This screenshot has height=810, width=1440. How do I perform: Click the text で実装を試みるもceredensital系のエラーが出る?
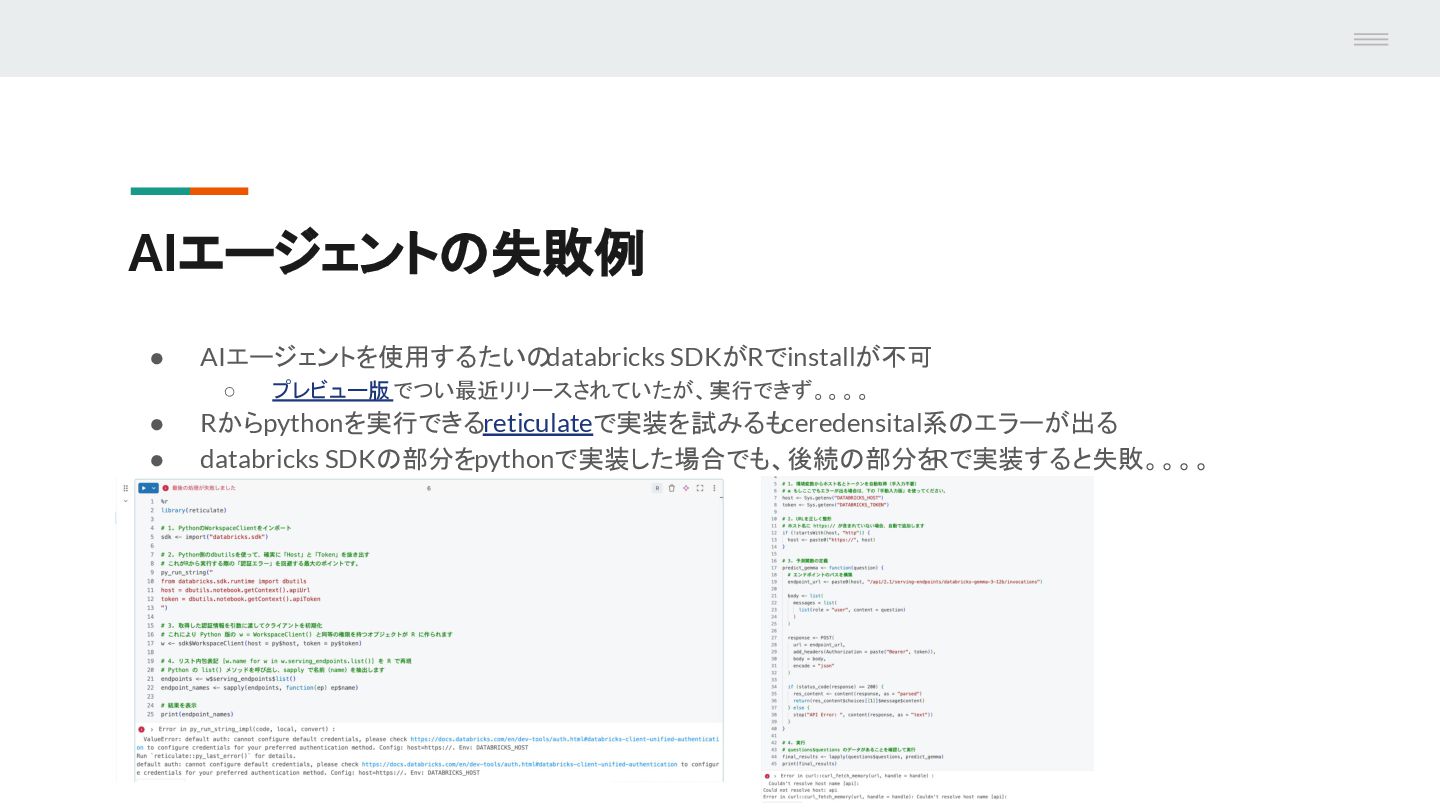coord(856,423)
